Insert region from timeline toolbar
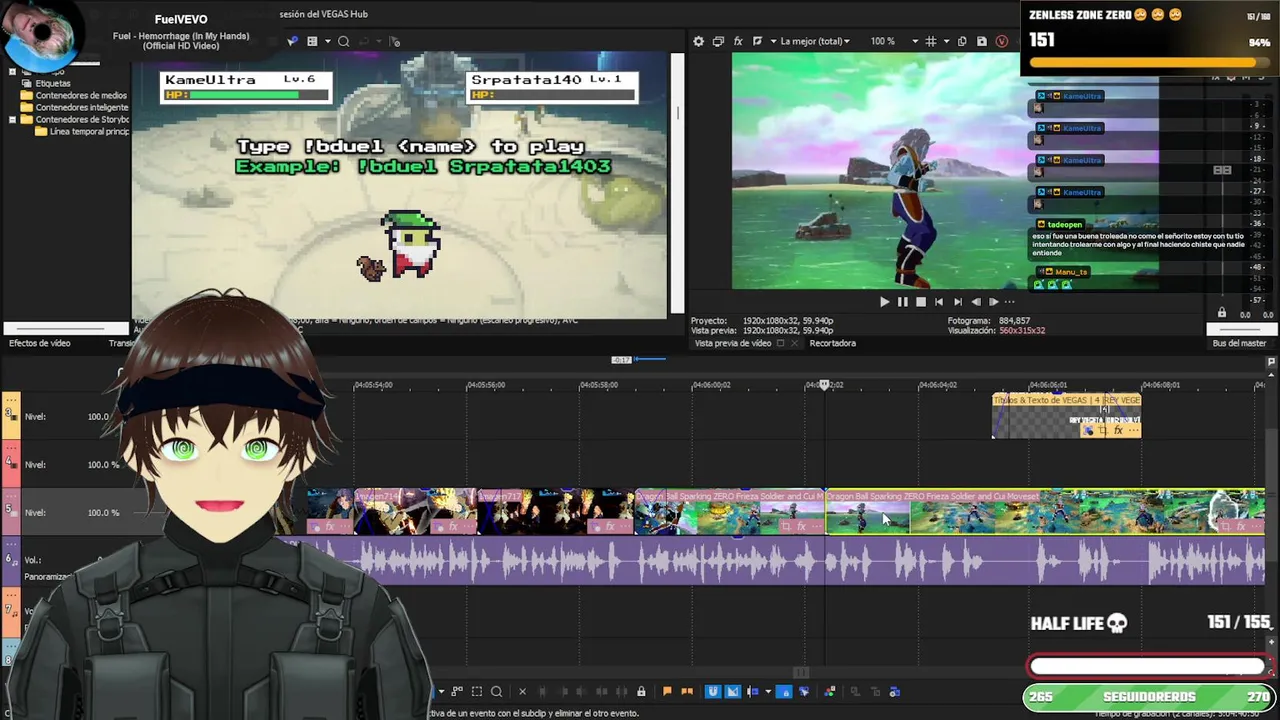Viewport: 1280px width, 720px height. (687, 691)
